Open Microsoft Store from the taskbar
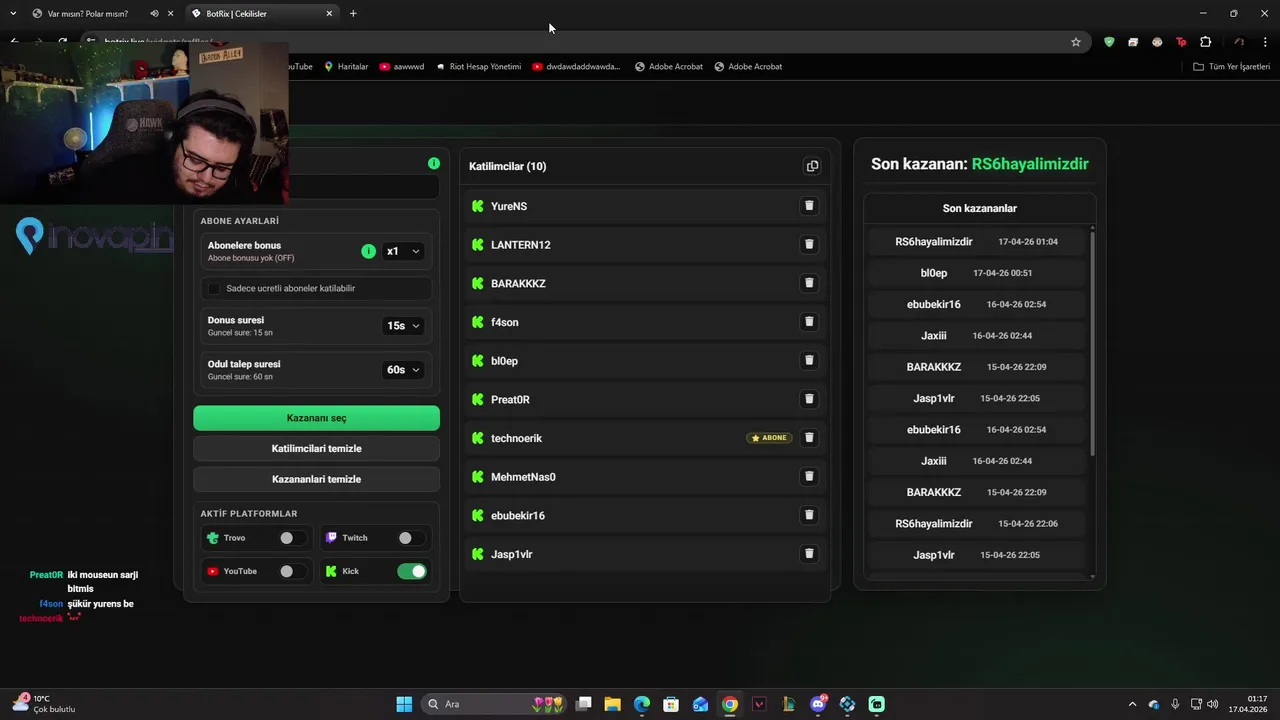This screenshot has height=720, width=1280. (671, 704)
